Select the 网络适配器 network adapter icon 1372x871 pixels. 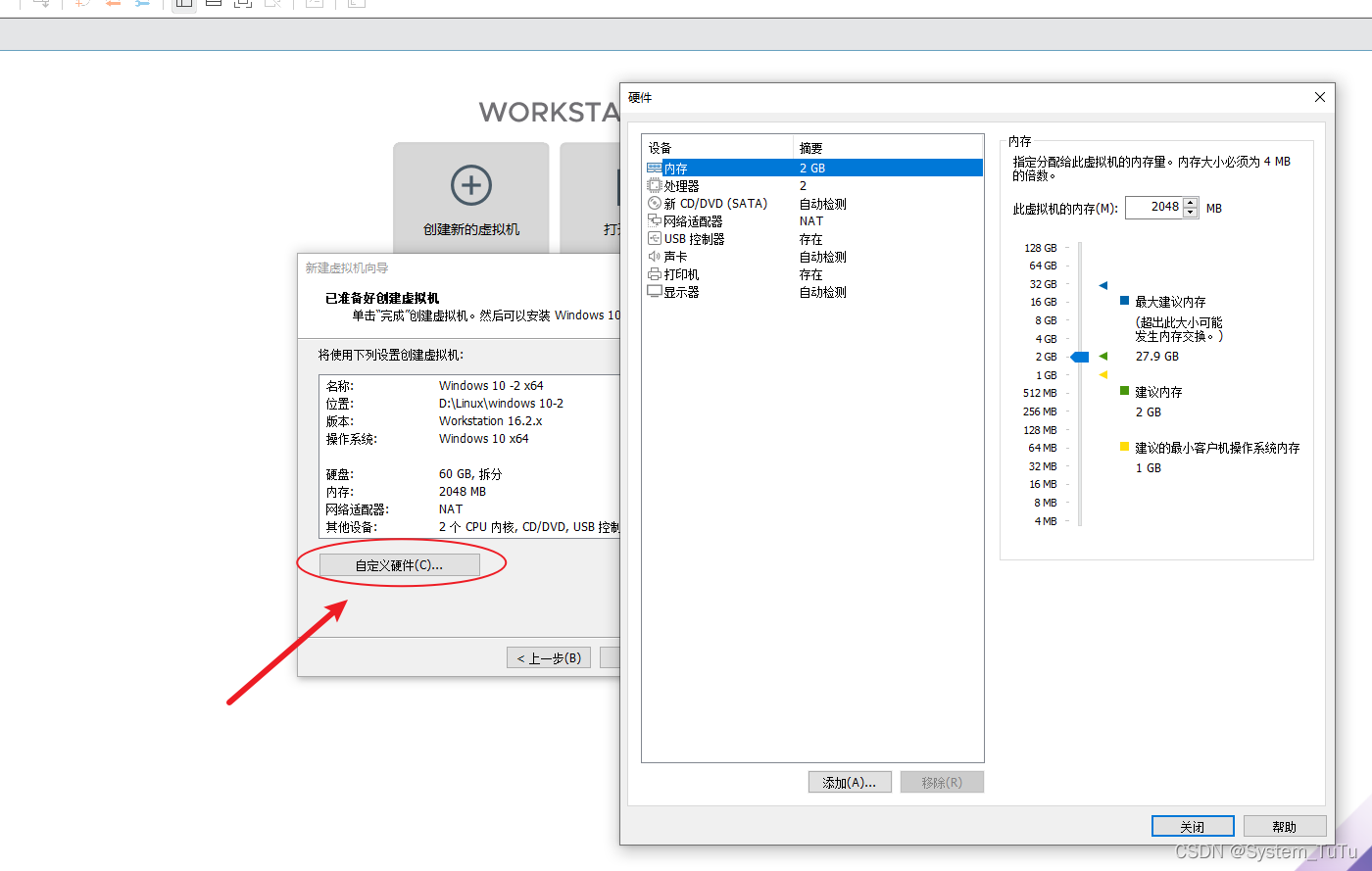pyautogui.click(x=655, y=221)
